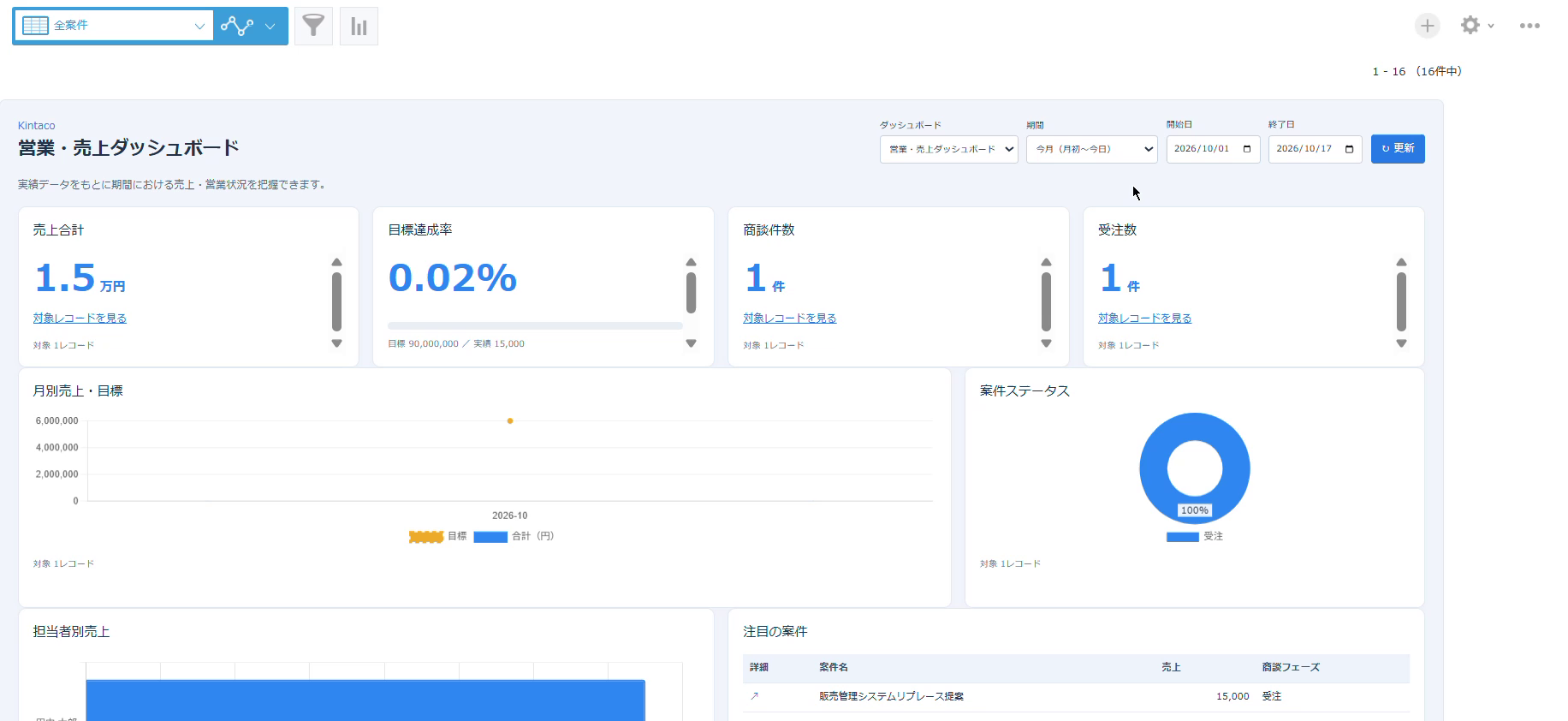Click the 15,000 sales value cell
The width and height of the screenshot is (1568, 721).
pyautogui.click(x=1232, y=697)
